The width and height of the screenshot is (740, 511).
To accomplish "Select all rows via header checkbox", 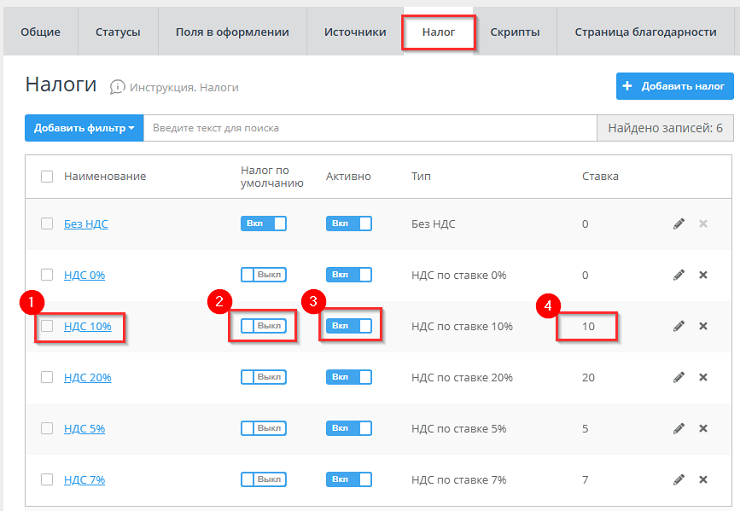I will click(x=47, y=176).
